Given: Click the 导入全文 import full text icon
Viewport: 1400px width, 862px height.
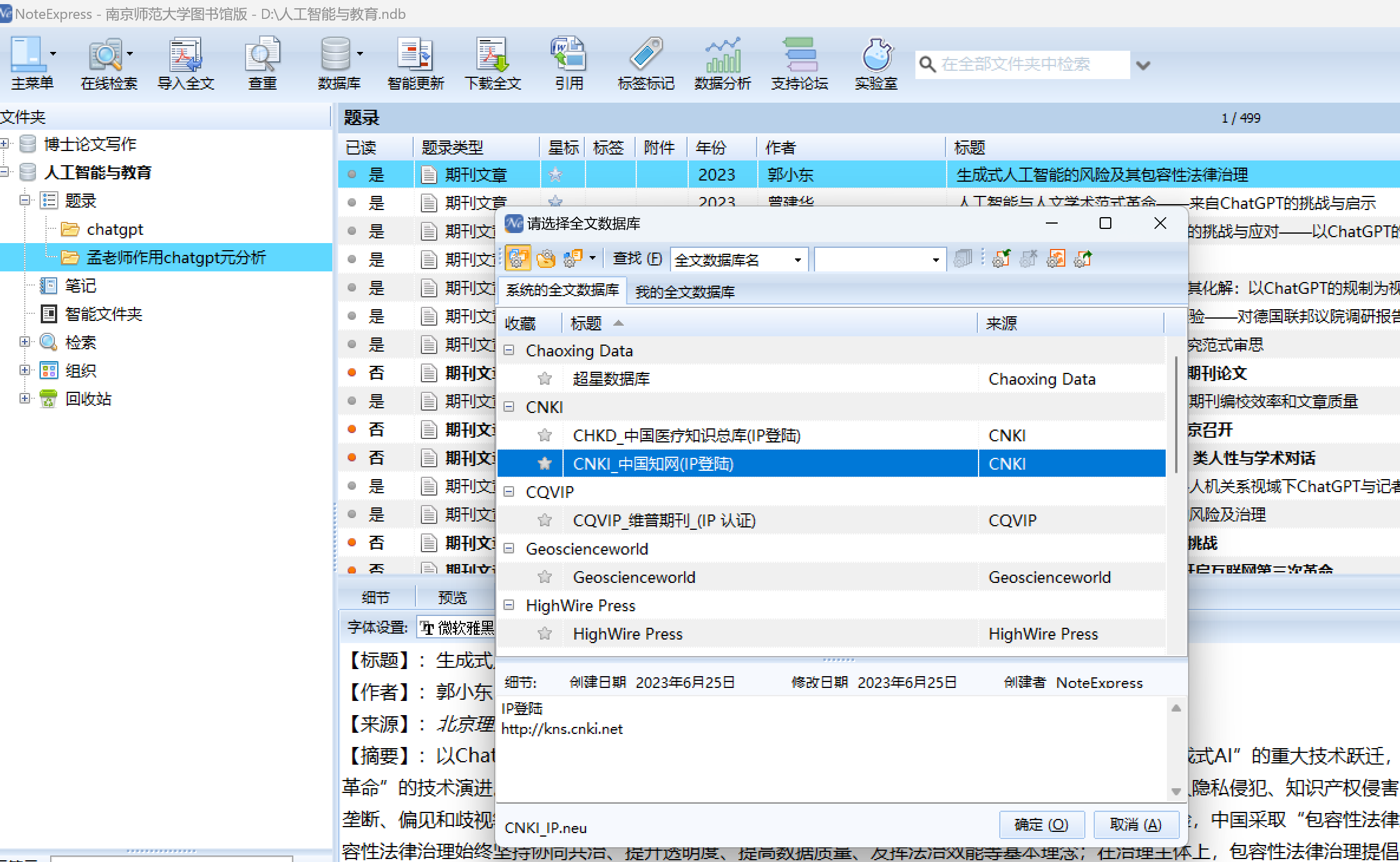Looking at the screenshot, I should click(x=185, y=54).
